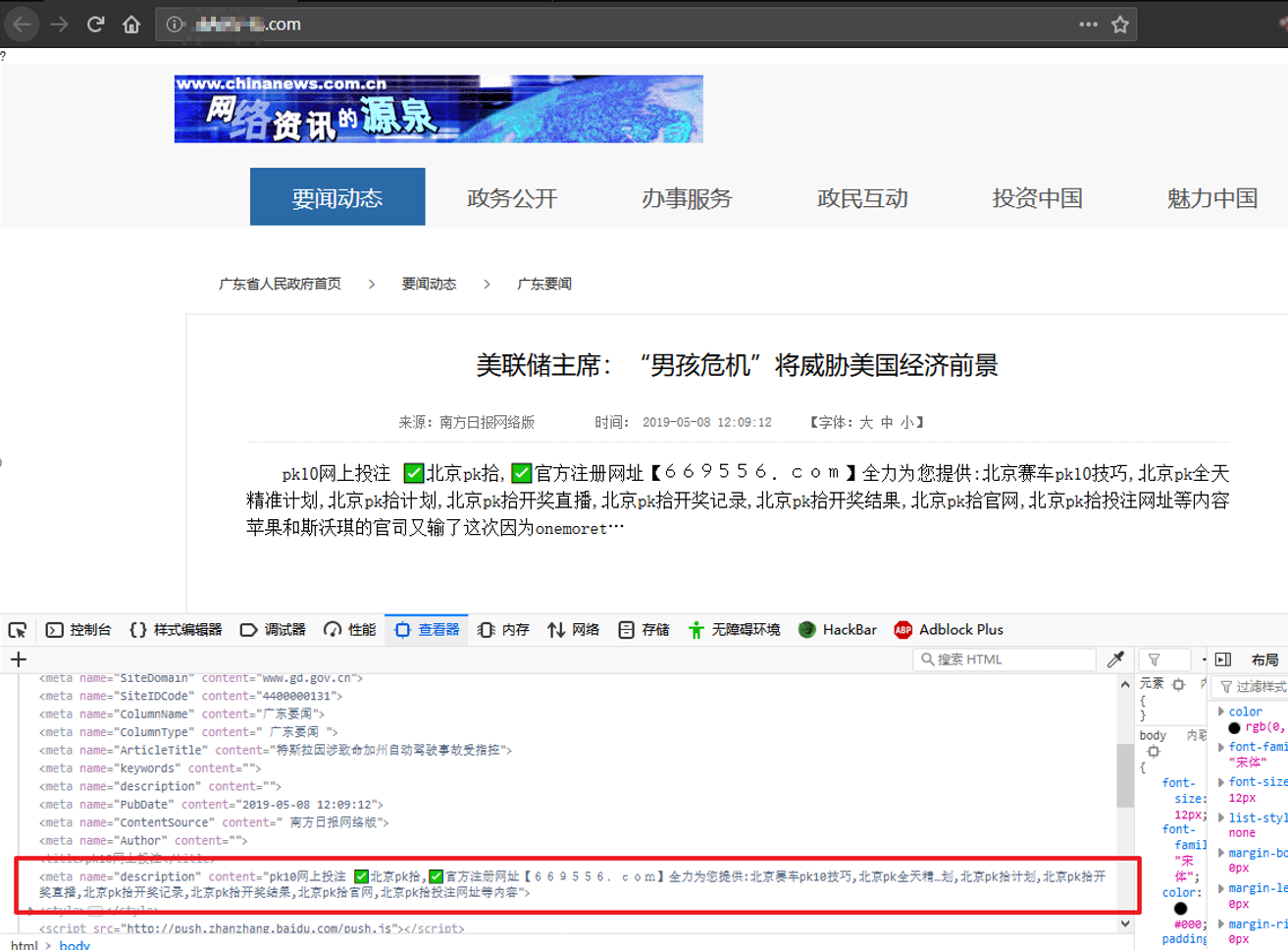Reload the current page

tap(95, 24)
